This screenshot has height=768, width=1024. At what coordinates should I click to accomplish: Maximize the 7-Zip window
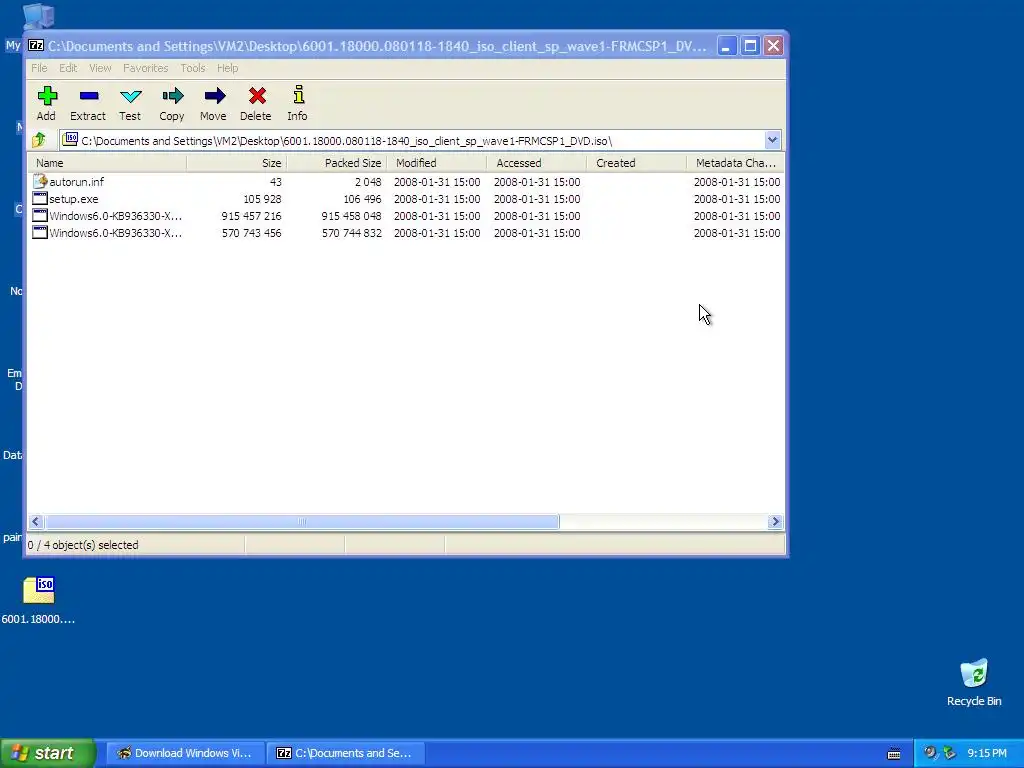pos(750,46)
